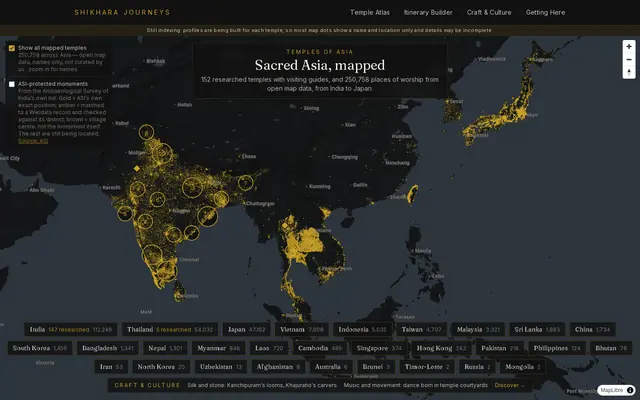Click the Sacred Asia, mapped heading
This screenshot has width=640, height=400.
pyautogui.click(x=320, y=65)
